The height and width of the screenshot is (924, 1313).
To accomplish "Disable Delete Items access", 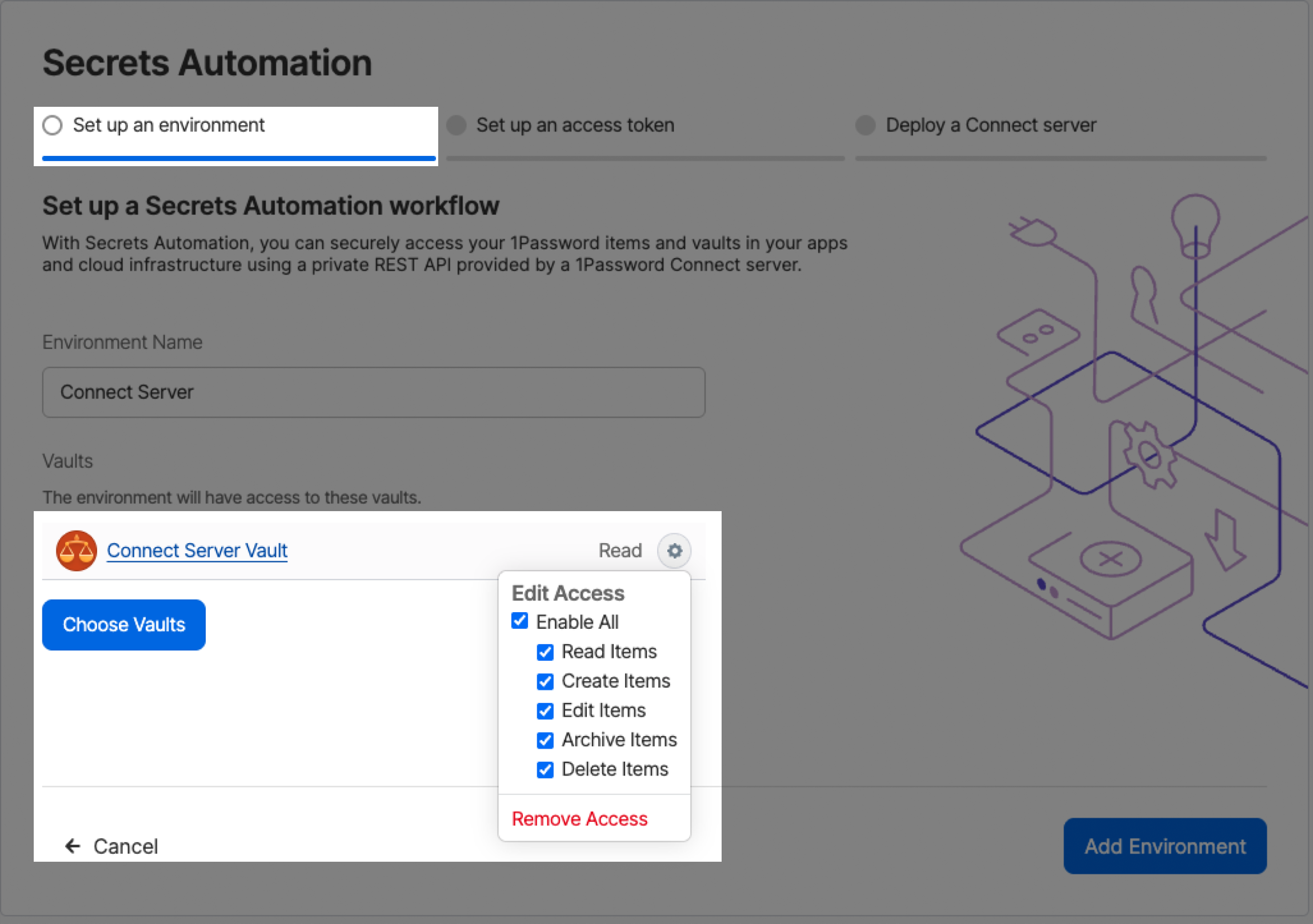I will coord(545,770).
